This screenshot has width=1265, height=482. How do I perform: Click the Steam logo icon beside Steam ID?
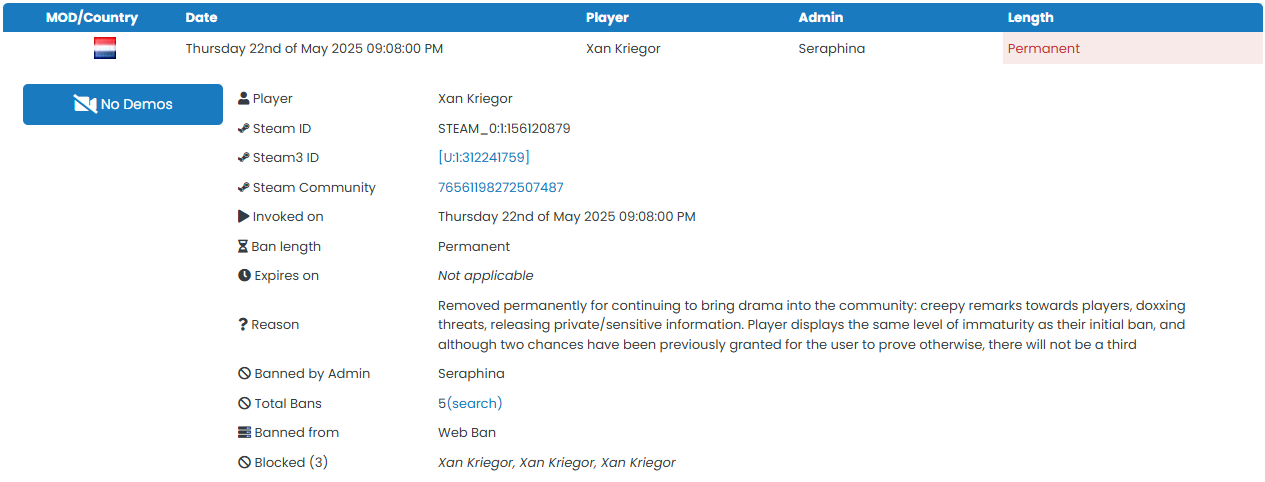click(x=243, y=128)
